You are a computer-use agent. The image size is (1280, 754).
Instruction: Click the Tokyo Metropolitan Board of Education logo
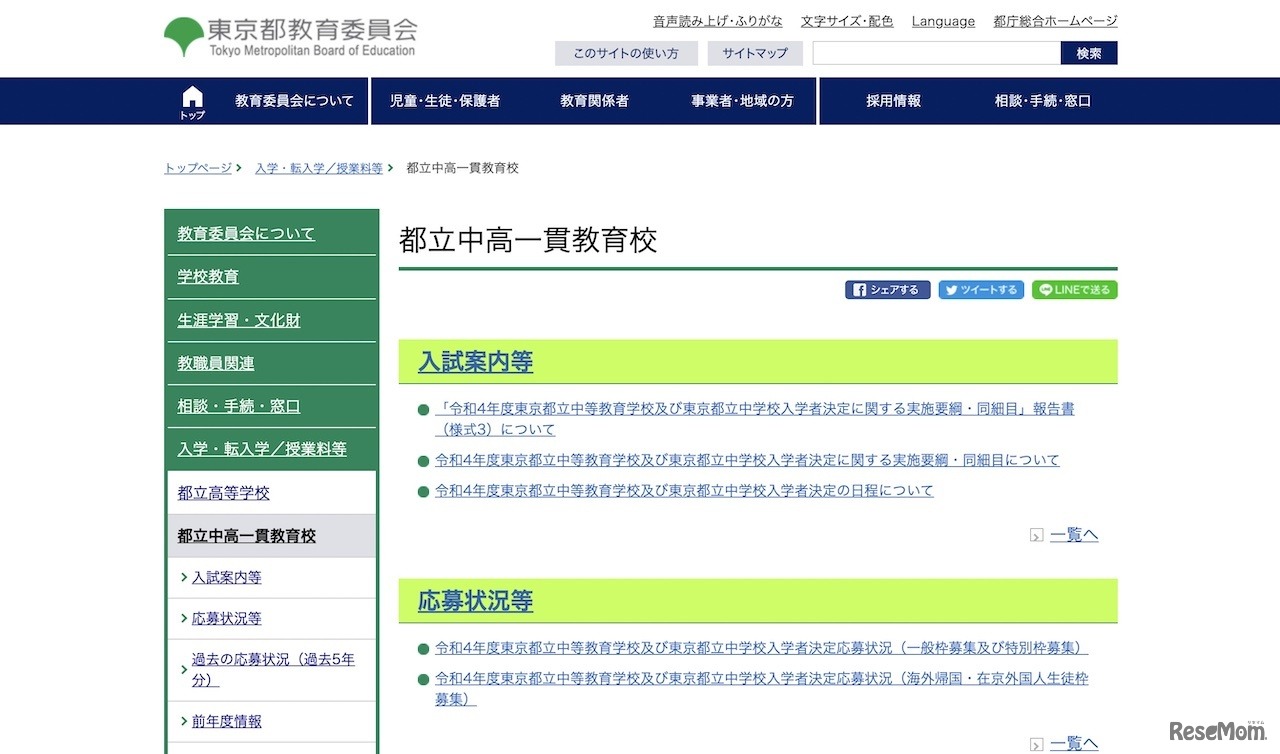pos(290,37)
